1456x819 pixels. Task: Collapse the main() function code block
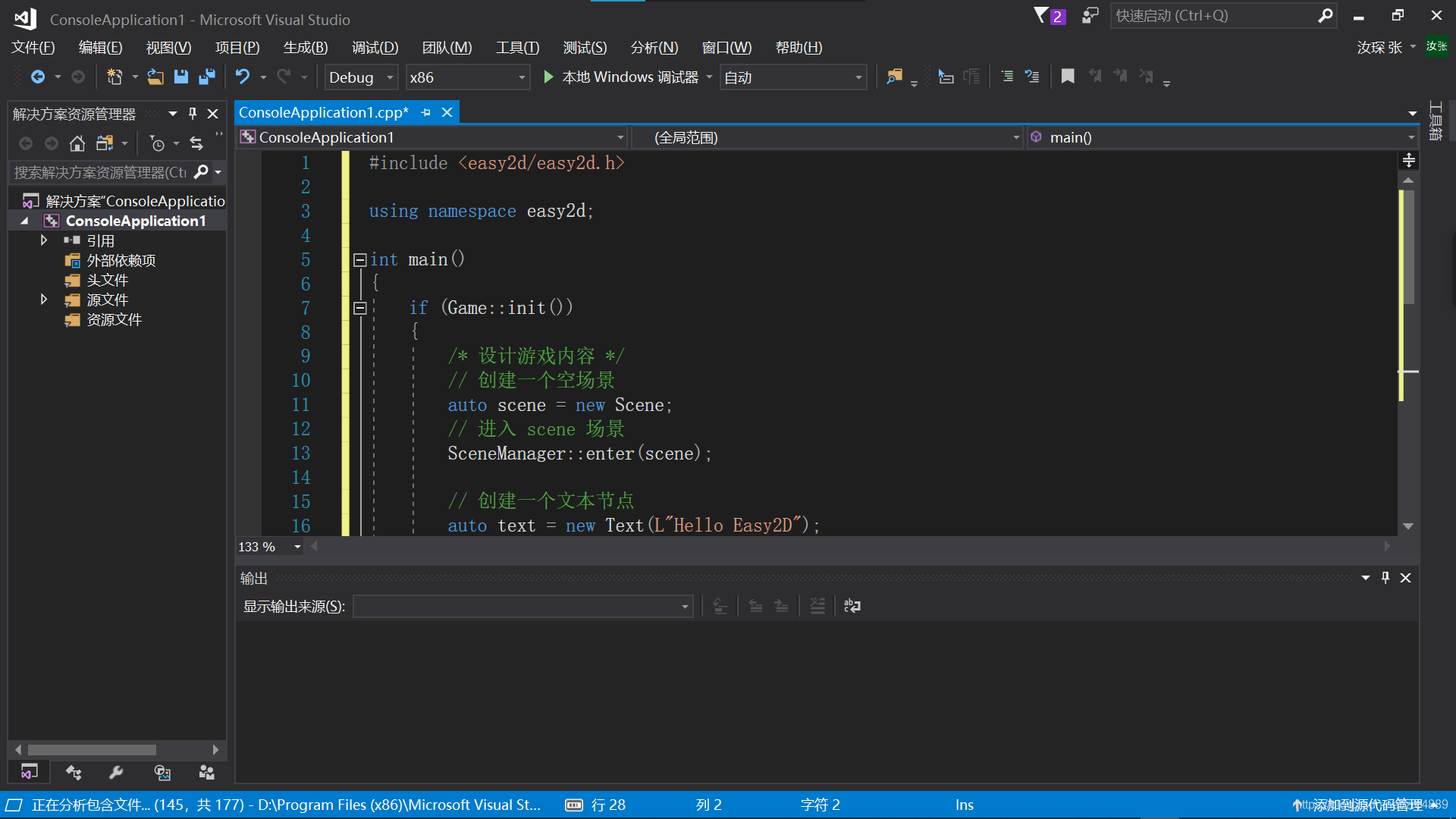pos(360,259)
